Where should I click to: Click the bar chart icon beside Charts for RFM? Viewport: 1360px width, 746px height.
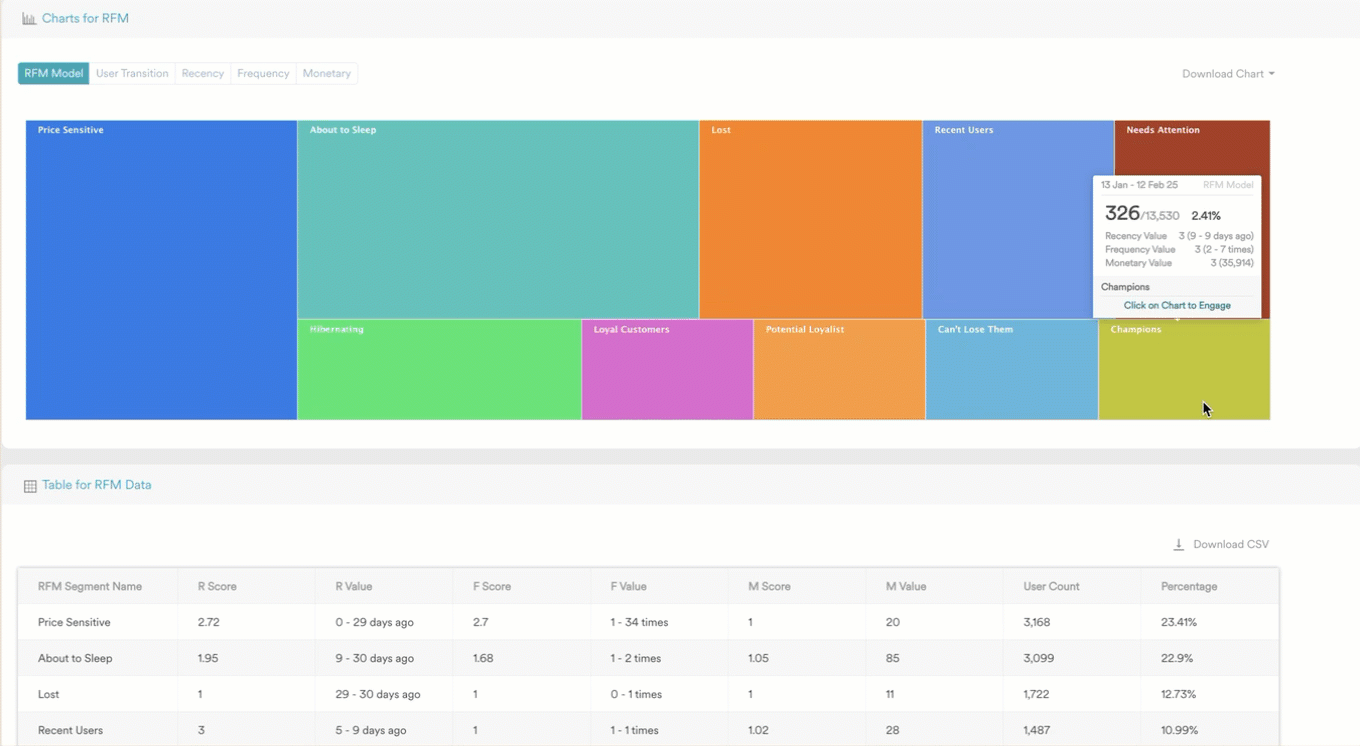[x=29, y=19]
